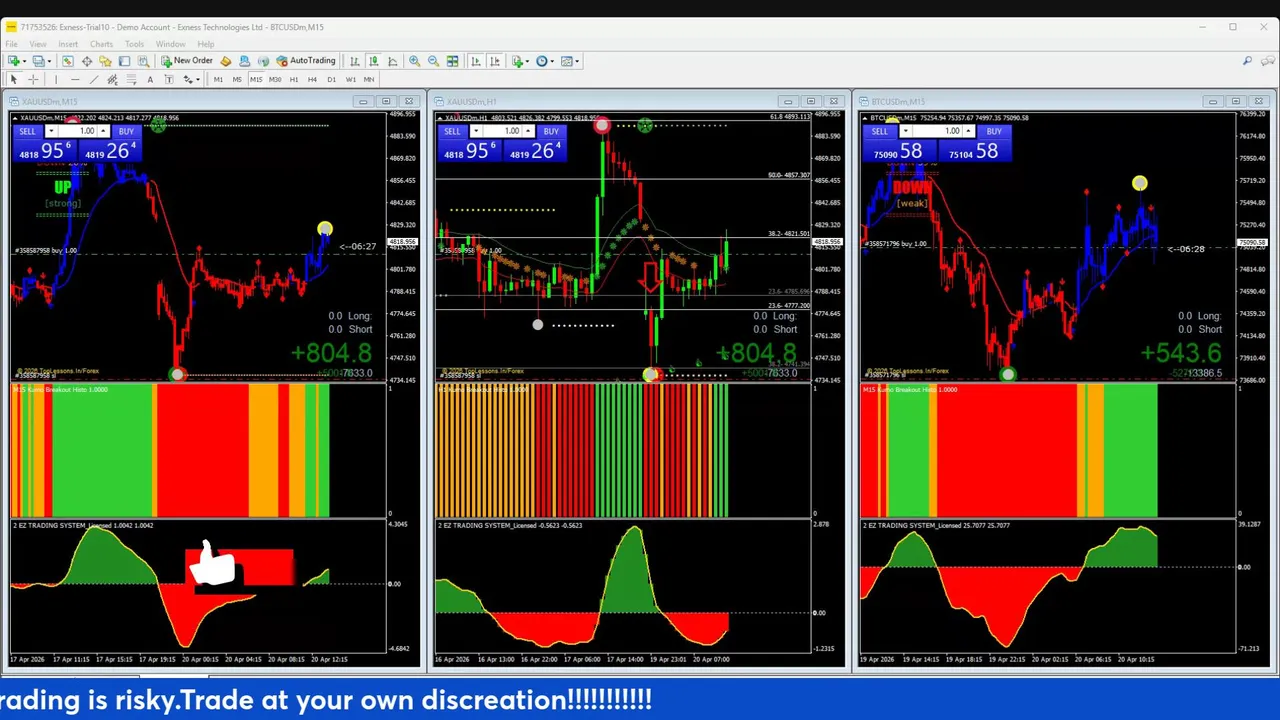Select the horizontal line drawing tool

click(75, 79)
